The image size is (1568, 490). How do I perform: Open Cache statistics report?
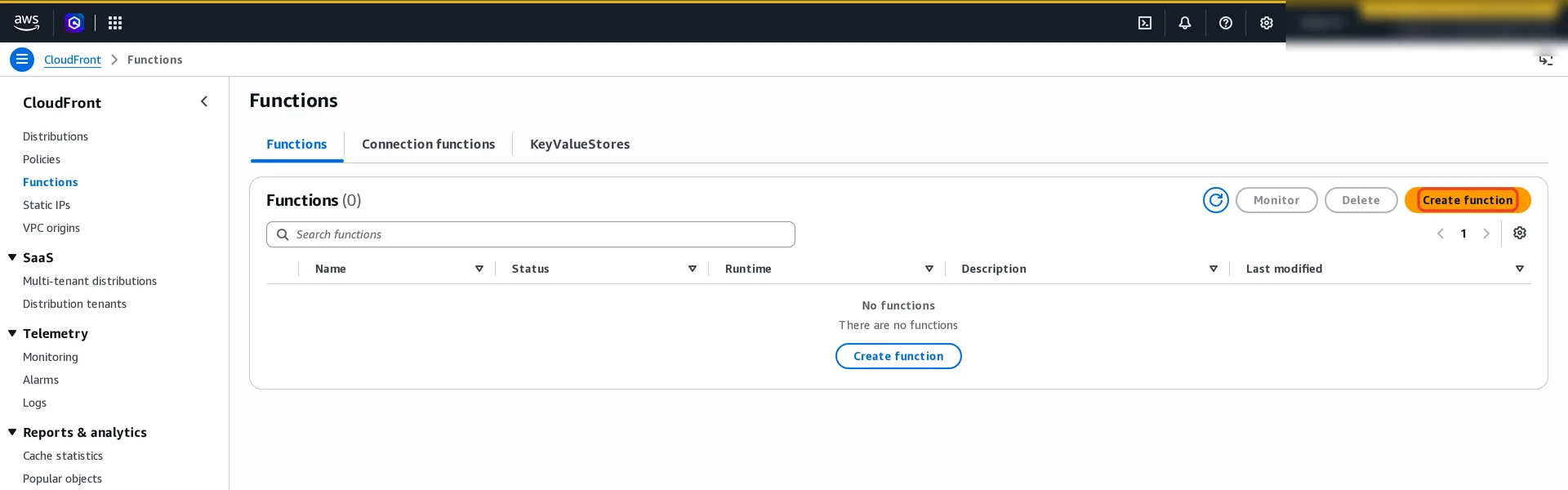pos(63,456)
